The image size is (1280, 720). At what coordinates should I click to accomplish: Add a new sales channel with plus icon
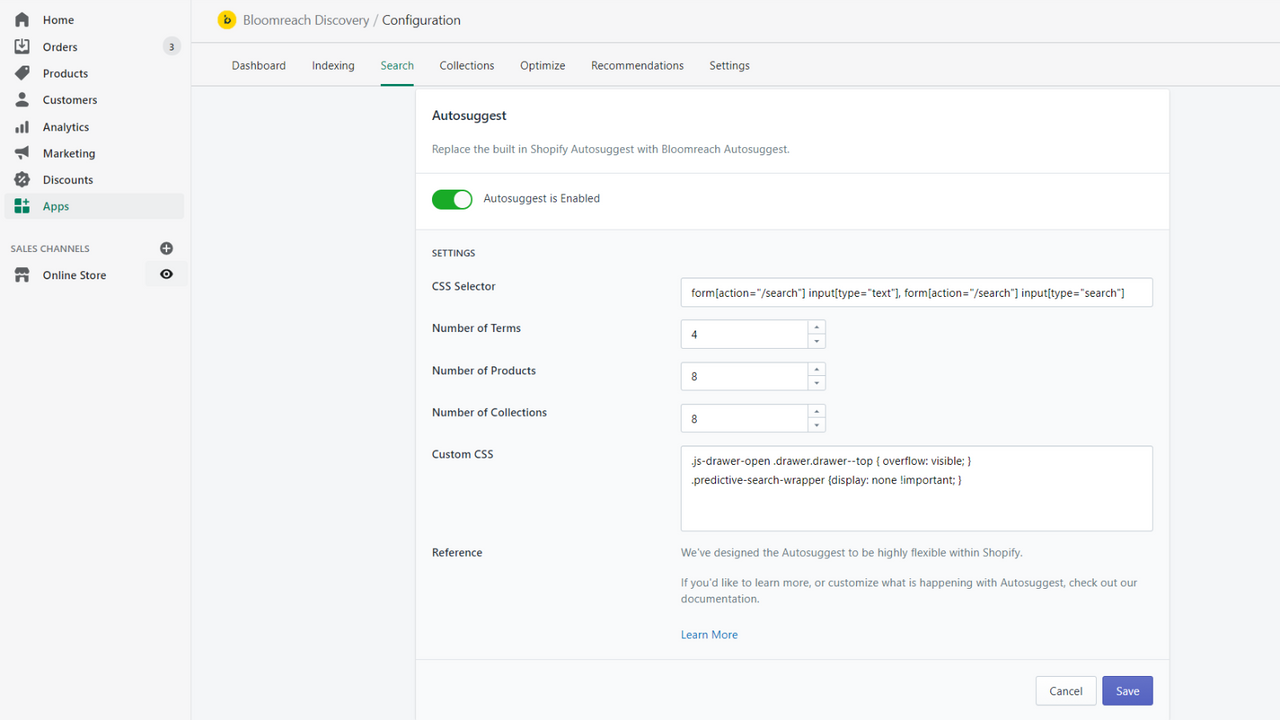(166, 248)
